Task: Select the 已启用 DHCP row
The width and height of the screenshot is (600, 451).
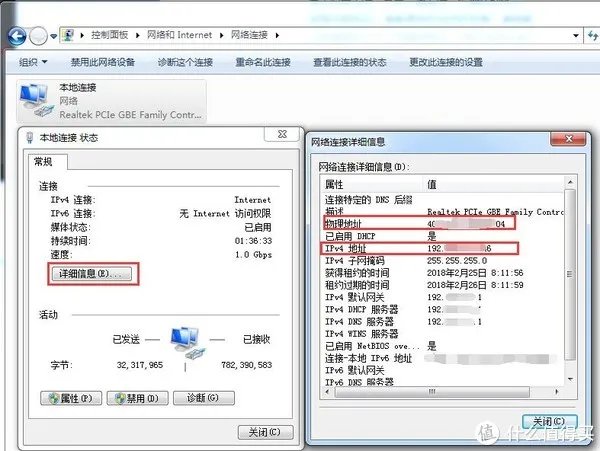Action: point(443,236)
